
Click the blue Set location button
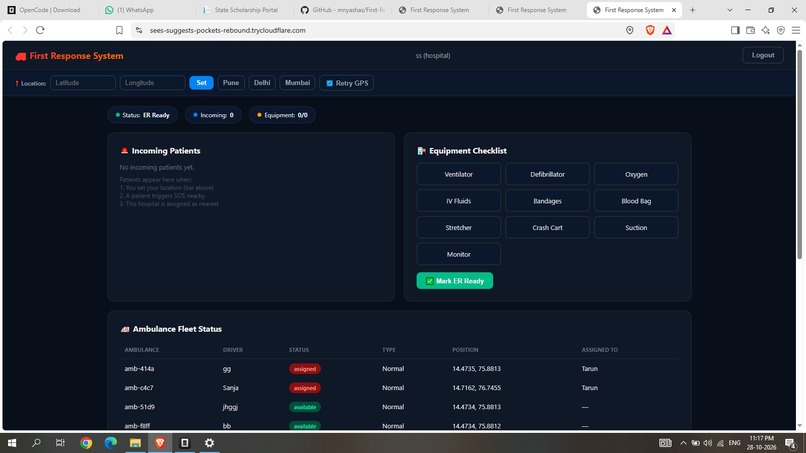(201, 83)
